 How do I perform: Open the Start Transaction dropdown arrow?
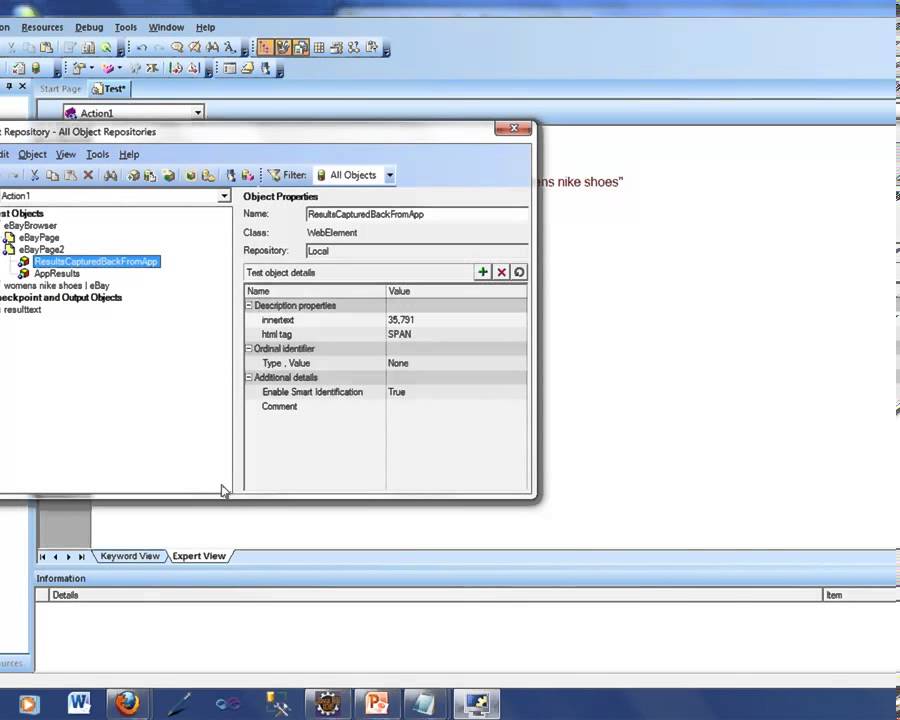(119, 68)
